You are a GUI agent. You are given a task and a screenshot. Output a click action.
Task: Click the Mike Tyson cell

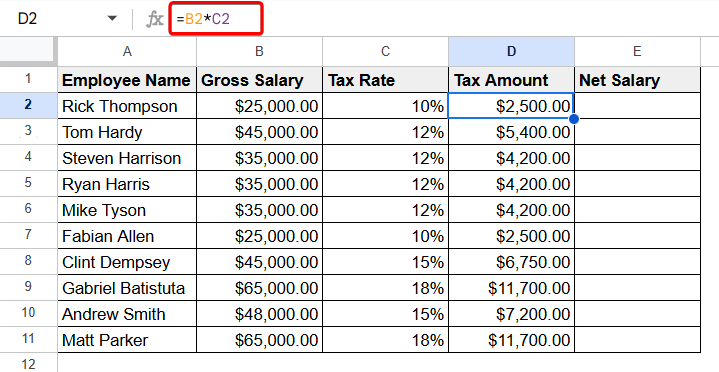pos(127,210)
